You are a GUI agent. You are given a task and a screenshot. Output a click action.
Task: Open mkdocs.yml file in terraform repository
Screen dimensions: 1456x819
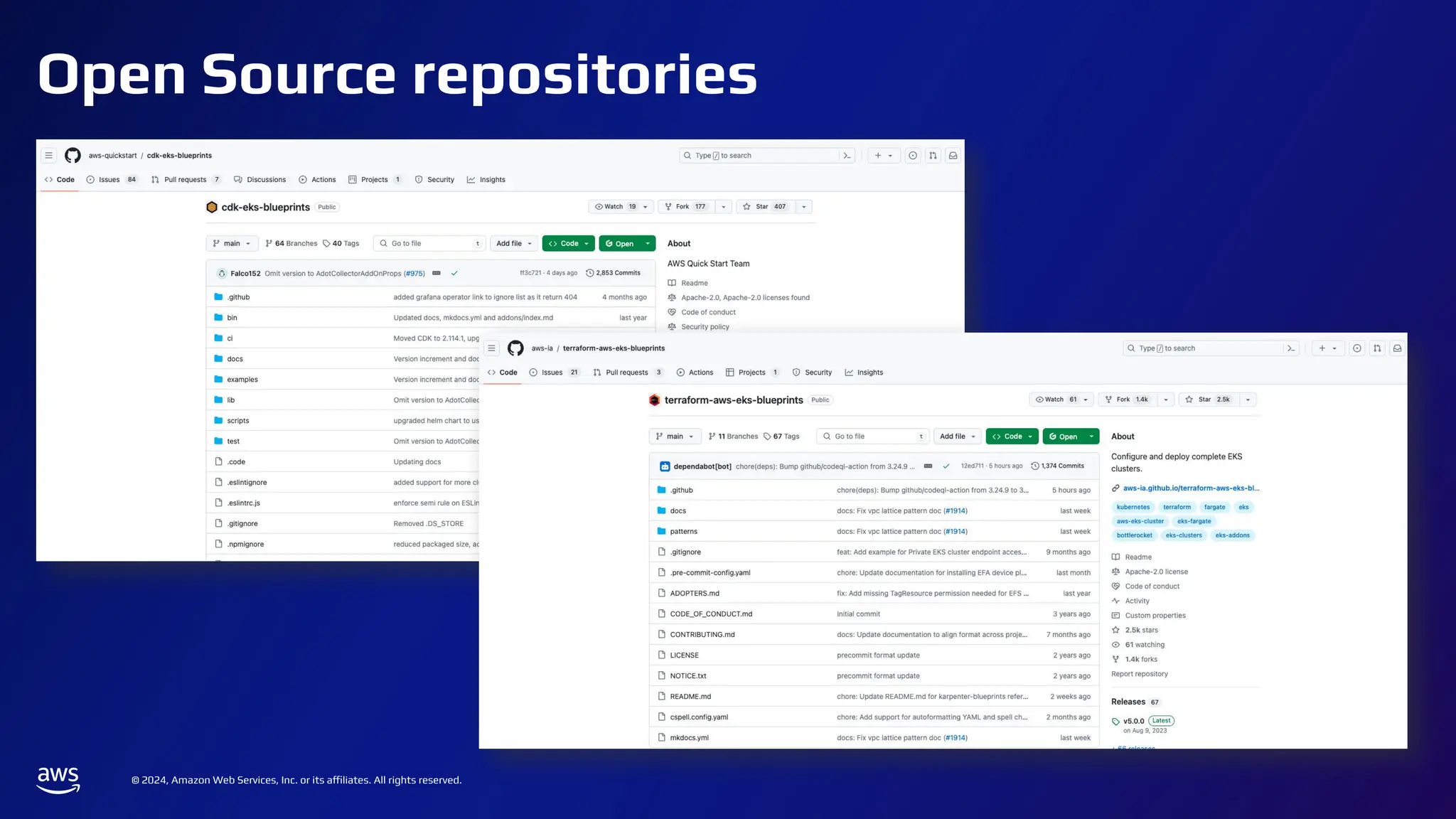coord(689,738)
